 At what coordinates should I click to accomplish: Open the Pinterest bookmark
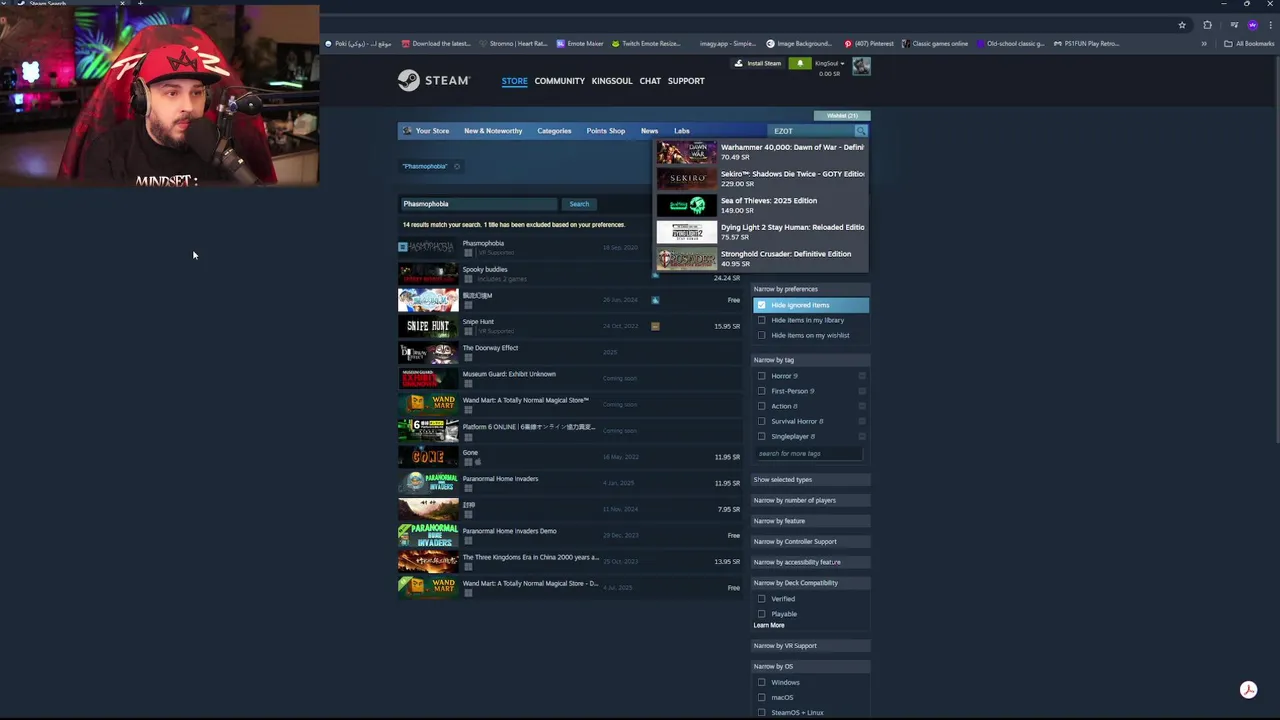[x=868, y=44]
